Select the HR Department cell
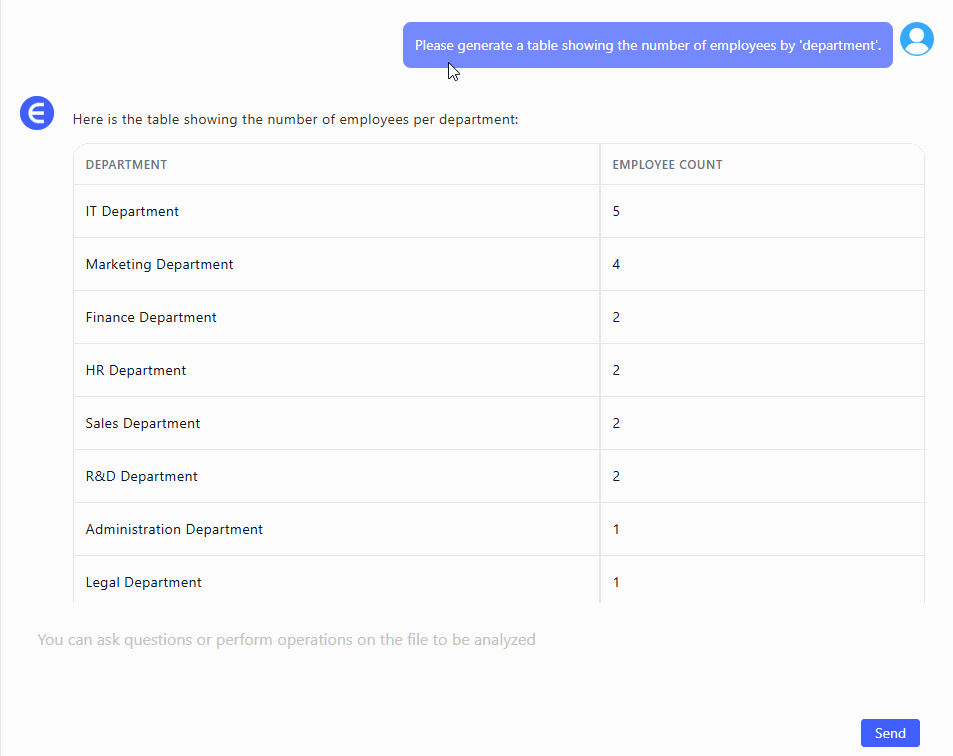 point(136,371)
